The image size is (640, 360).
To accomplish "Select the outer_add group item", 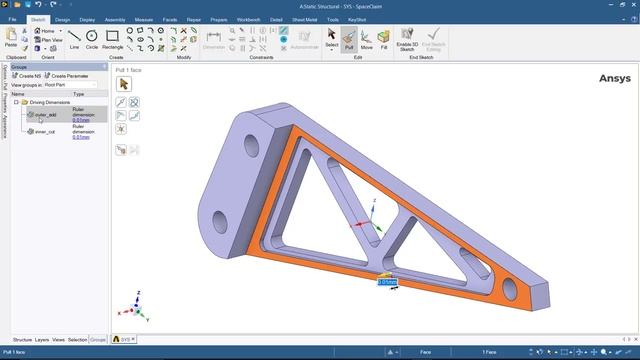I will click(42, 115).
